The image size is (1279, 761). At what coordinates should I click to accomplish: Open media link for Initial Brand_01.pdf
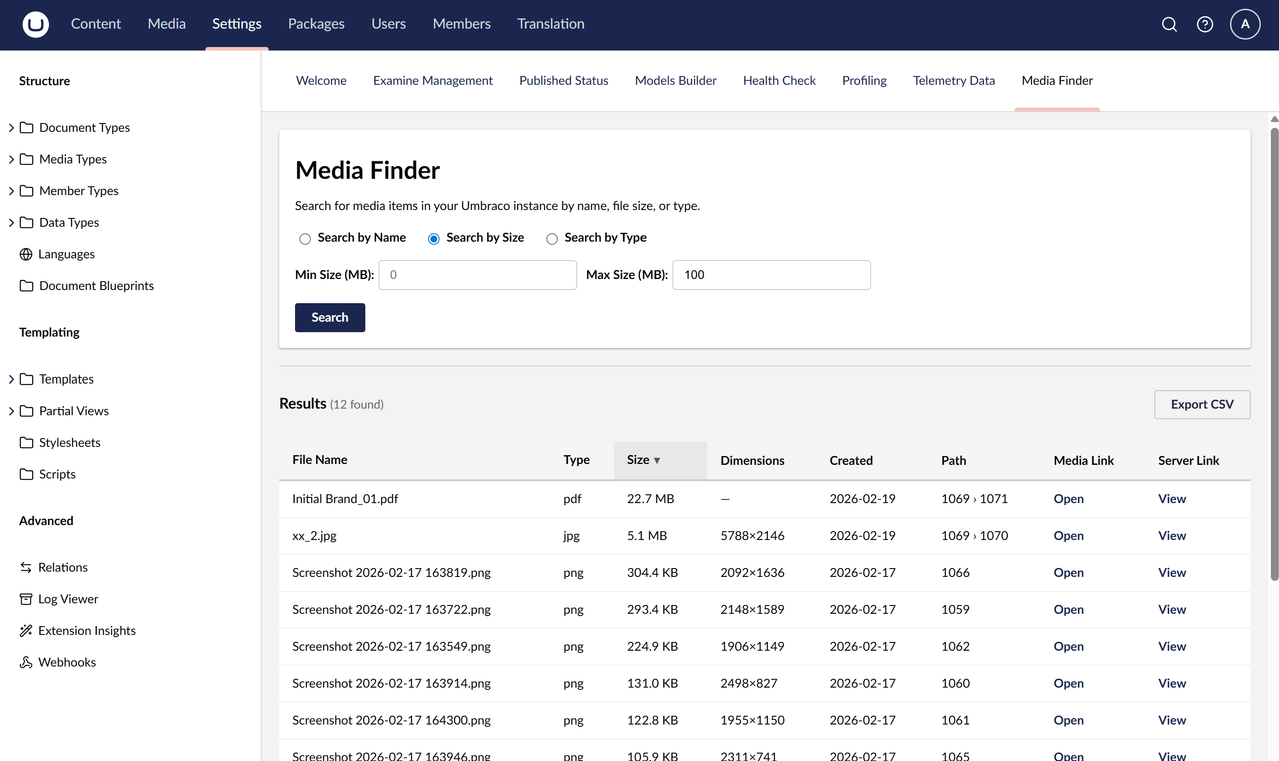pyautogui.click(x=1068, y=499)
